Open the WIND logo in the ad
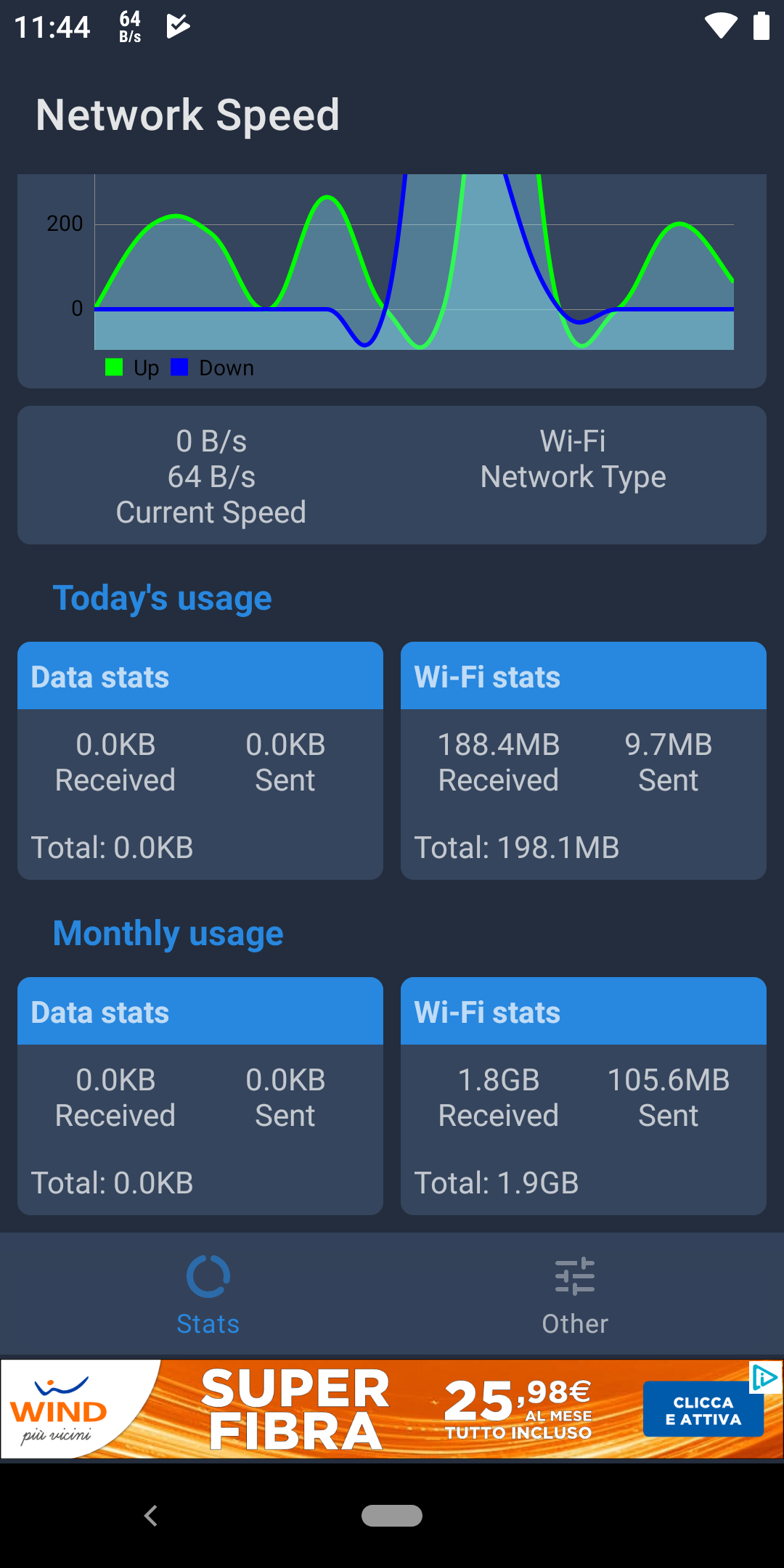784x1568 pixels. point(60,1409)
